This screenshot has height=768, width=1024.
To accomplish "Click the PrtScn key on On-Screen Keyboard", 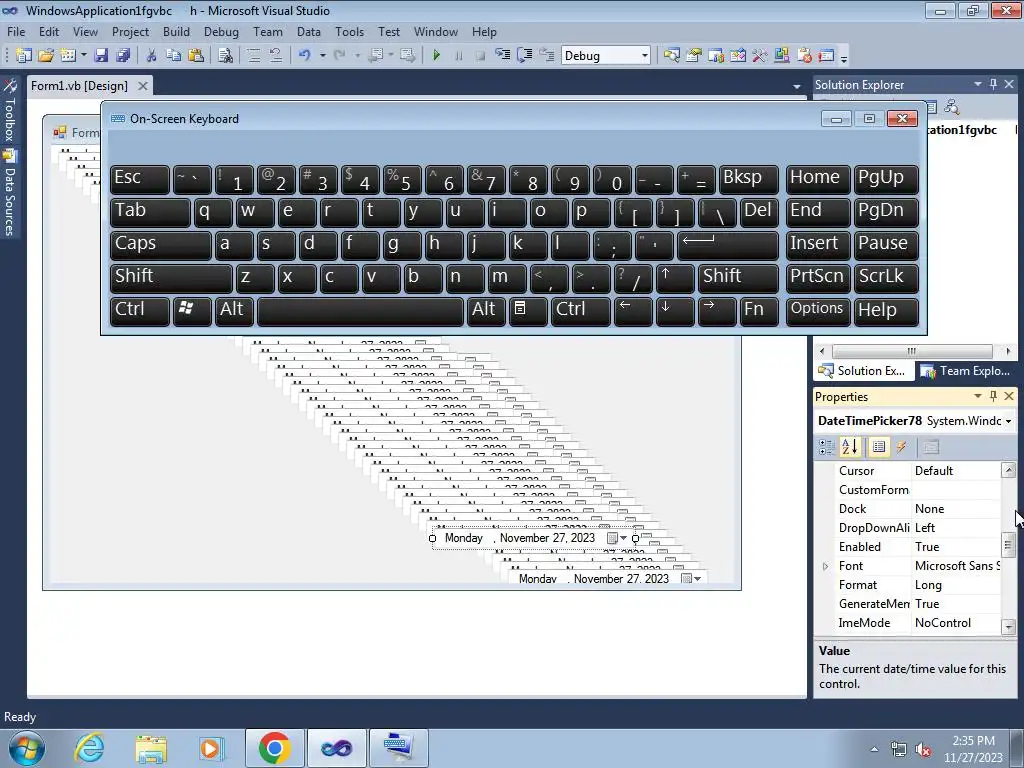I will click(818, 277).
